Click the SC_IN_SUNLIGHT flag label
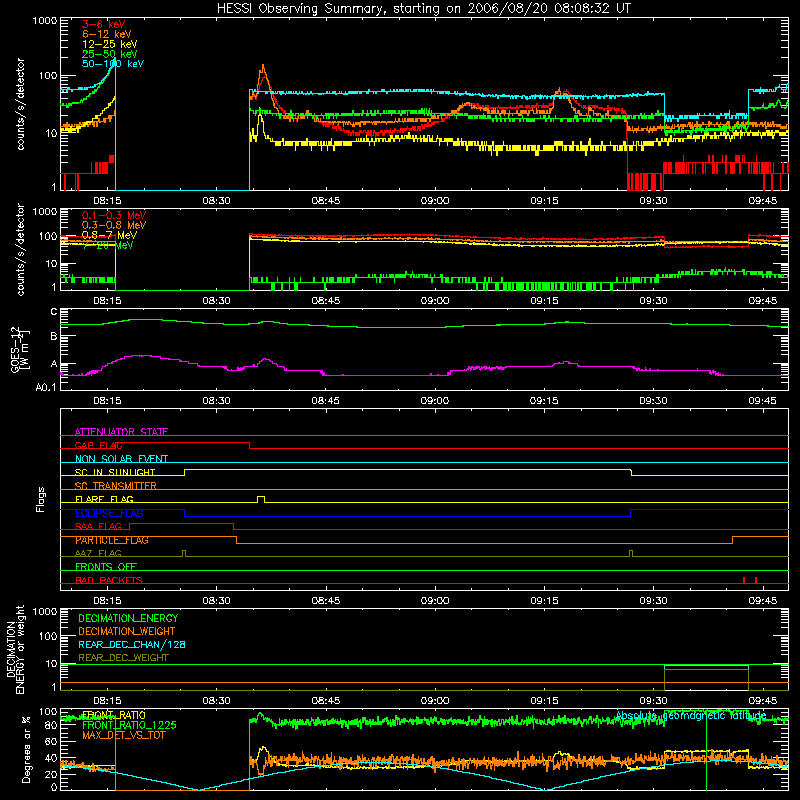This screenshot has width=800, height=800. point(115,472)
